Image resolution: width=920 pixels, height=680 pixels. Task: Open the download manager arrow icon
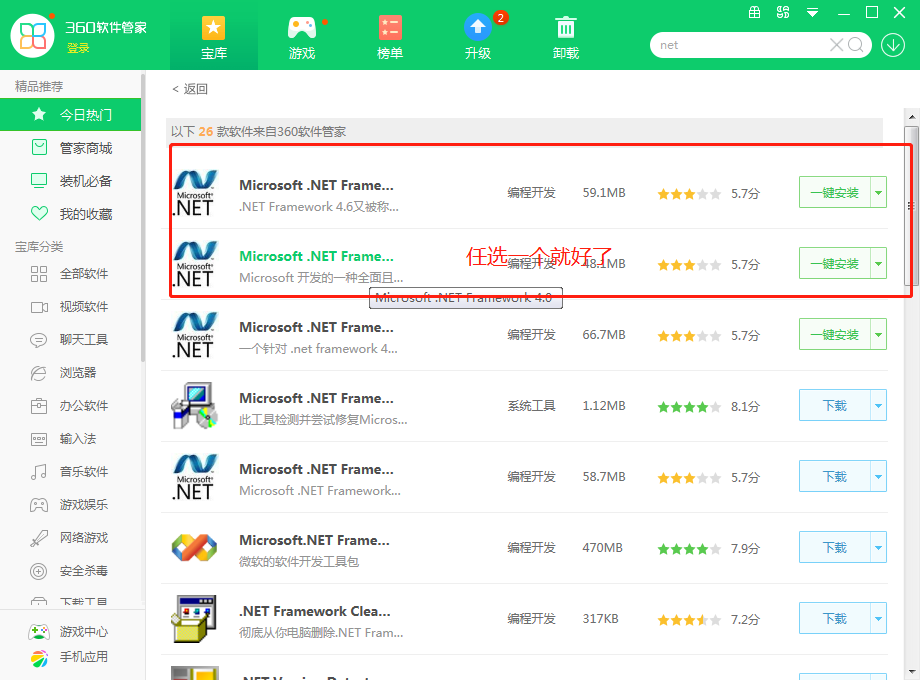[x=893, y=45]
